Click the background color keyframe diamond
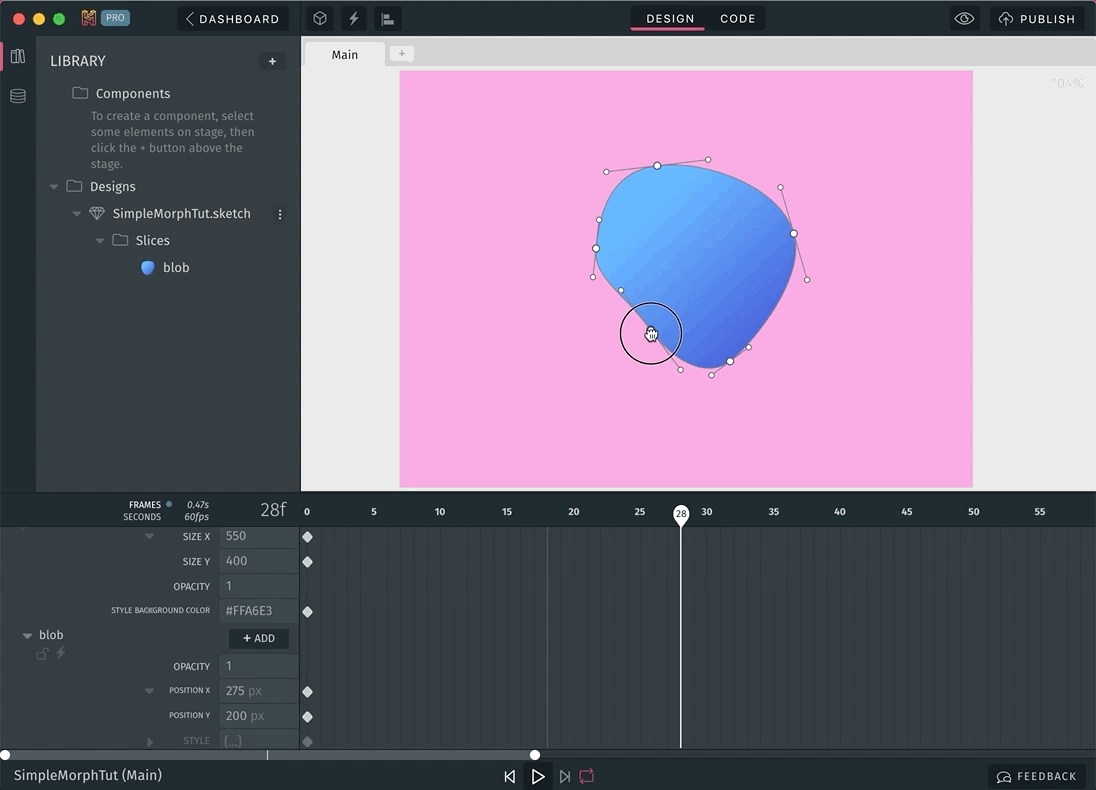 pos(308,612)
